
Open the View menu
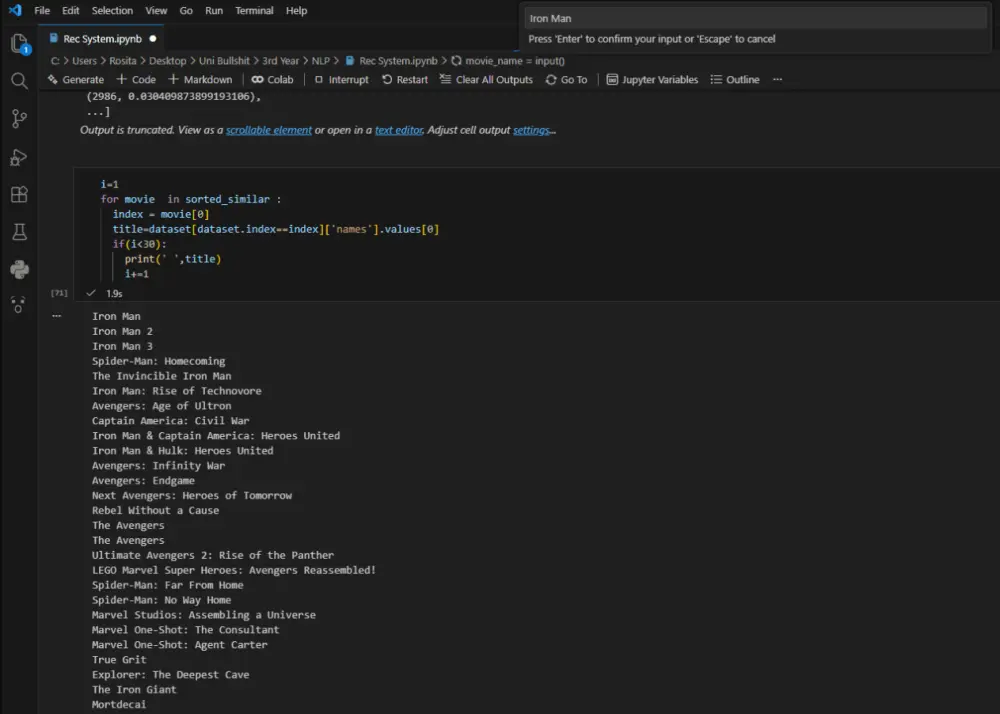(x=155, y=11)
